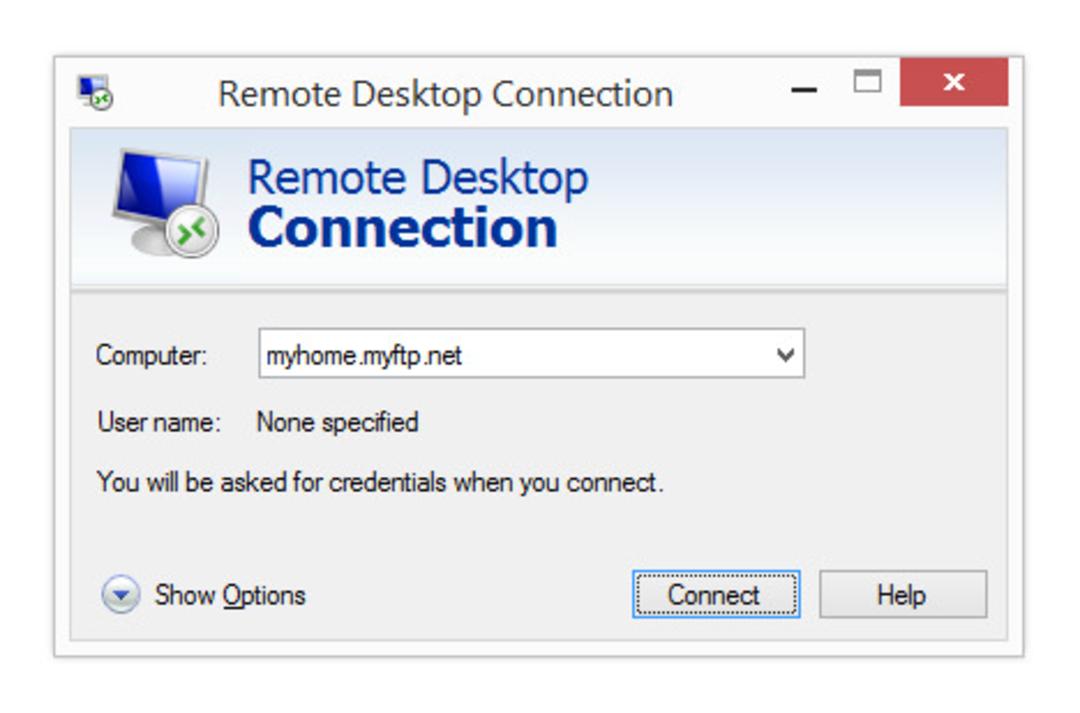Viewport: 1080px width, 713px height.
Task: Click the light-blue Remote Desktop banner heading
Action: 417,179
